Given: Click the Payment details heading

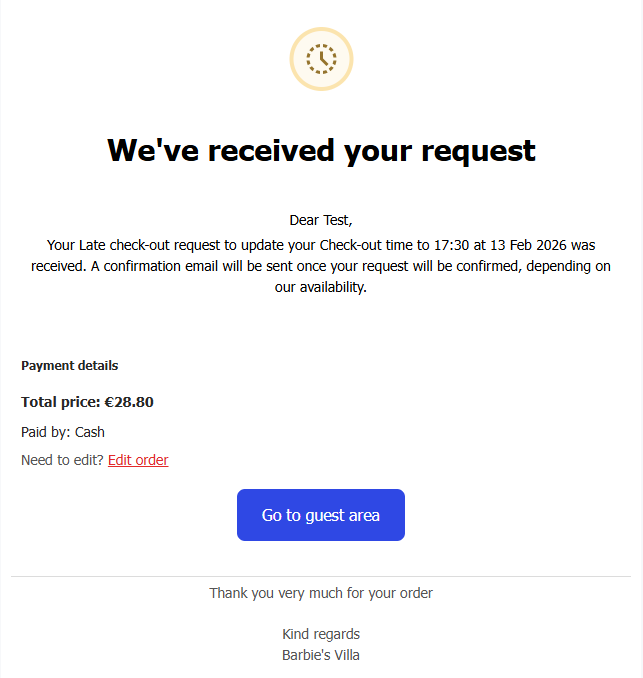Looking at the screenshot, I should tap(69, 366).
